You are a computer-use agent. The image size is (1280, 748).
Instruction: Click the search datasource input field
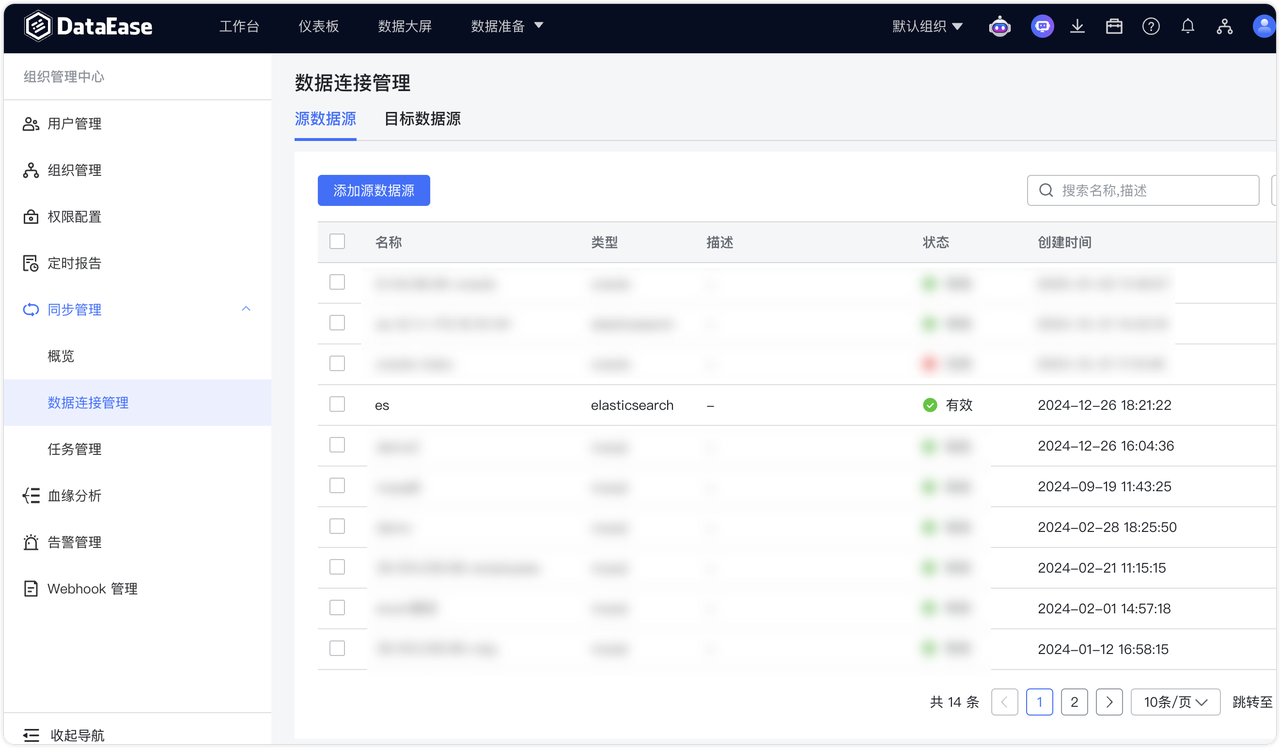coord(1143,190)
